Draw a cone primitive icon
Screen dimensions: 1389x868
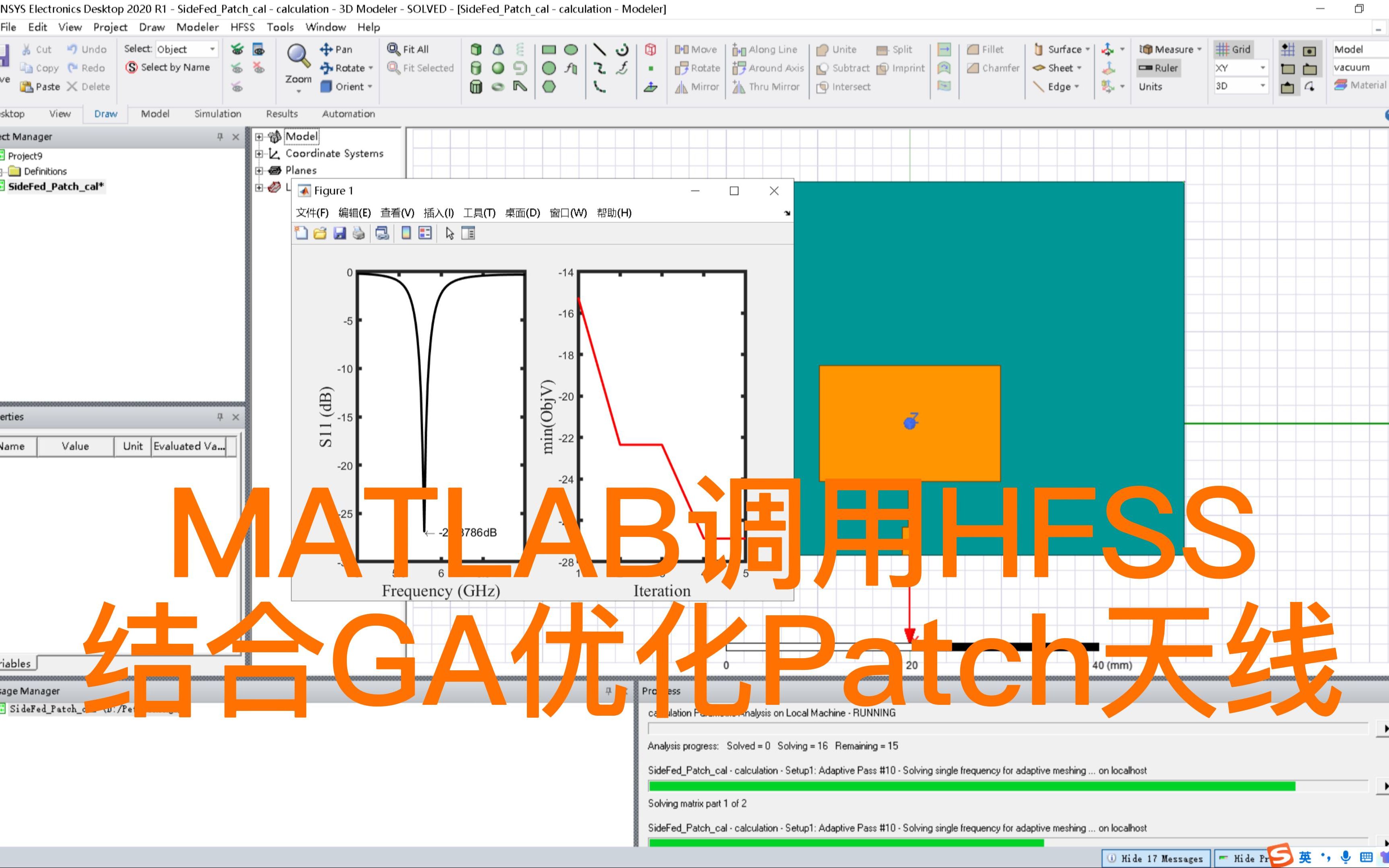[498, 49]
